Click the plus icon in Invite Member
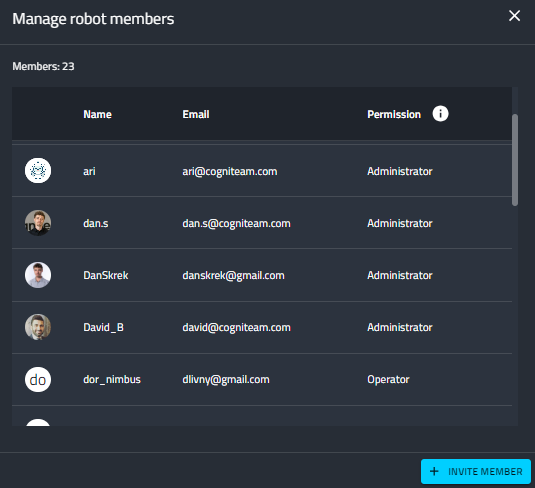This screenshot has height=488, width=535. pos(434,472)
